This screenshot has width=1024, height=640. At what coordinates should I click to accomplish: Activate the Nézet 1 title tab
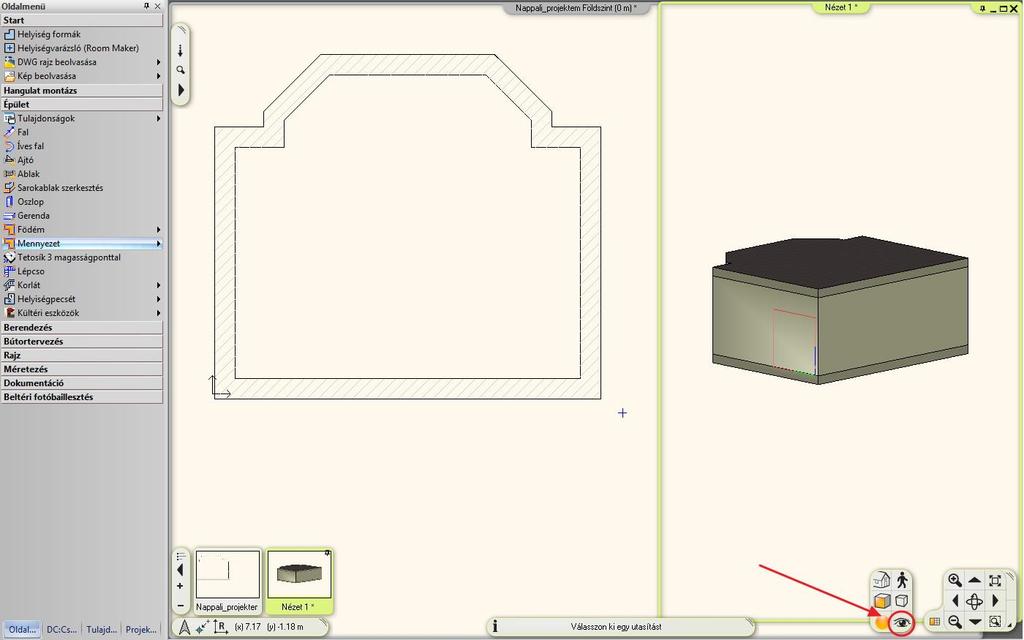coord(841,7)
